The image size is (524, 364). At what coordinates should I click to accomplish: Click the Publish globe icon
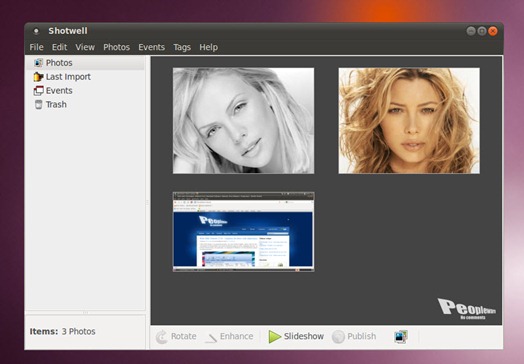coord(338,337)
